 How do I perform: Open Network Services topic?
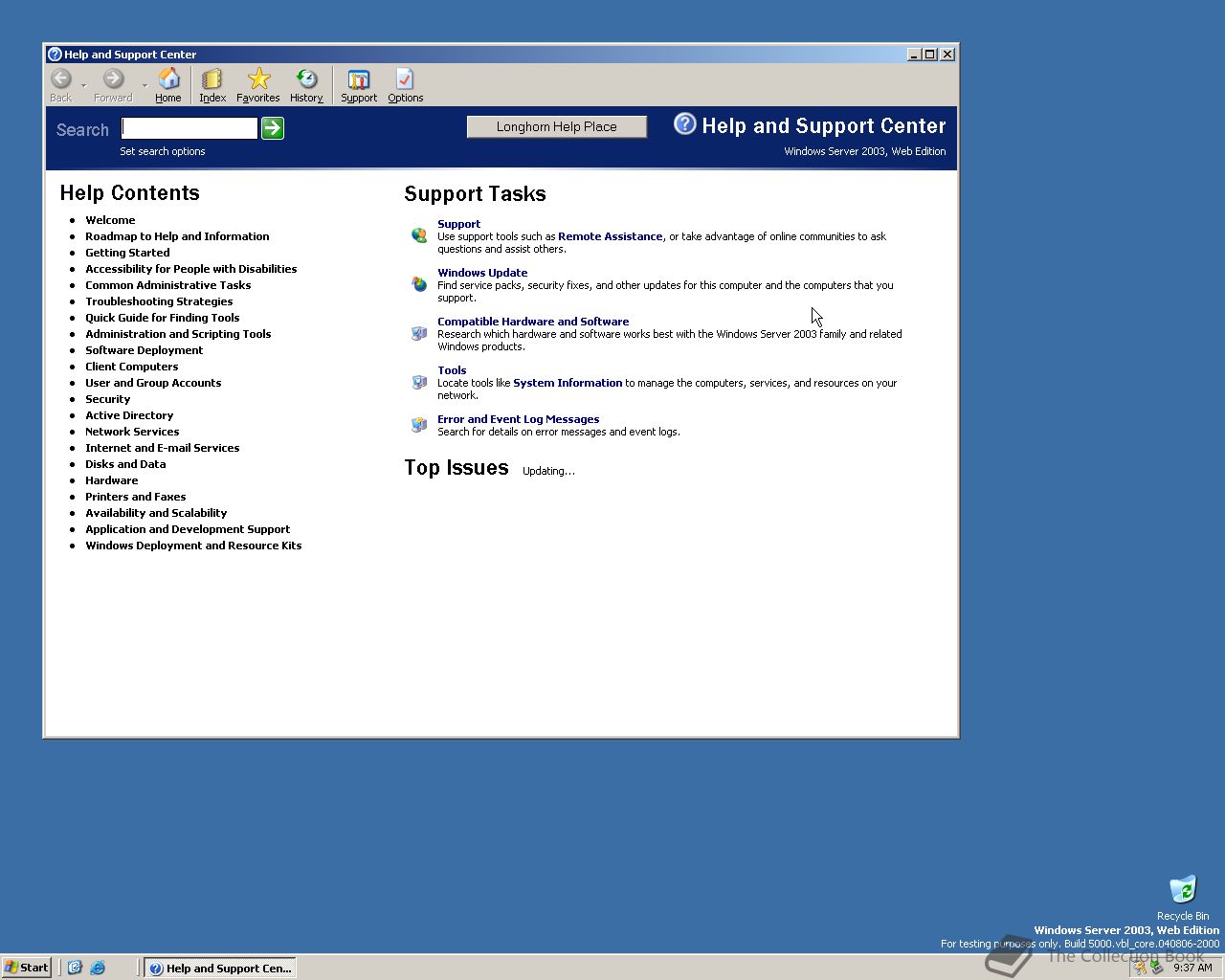click(132, 432)
